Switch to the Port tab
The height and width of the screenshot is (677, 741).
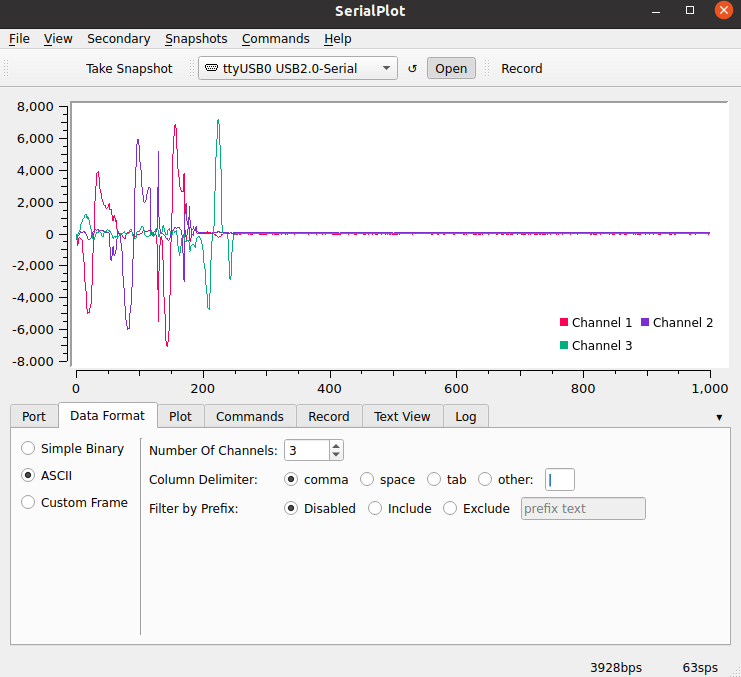[x=34, y=416]
